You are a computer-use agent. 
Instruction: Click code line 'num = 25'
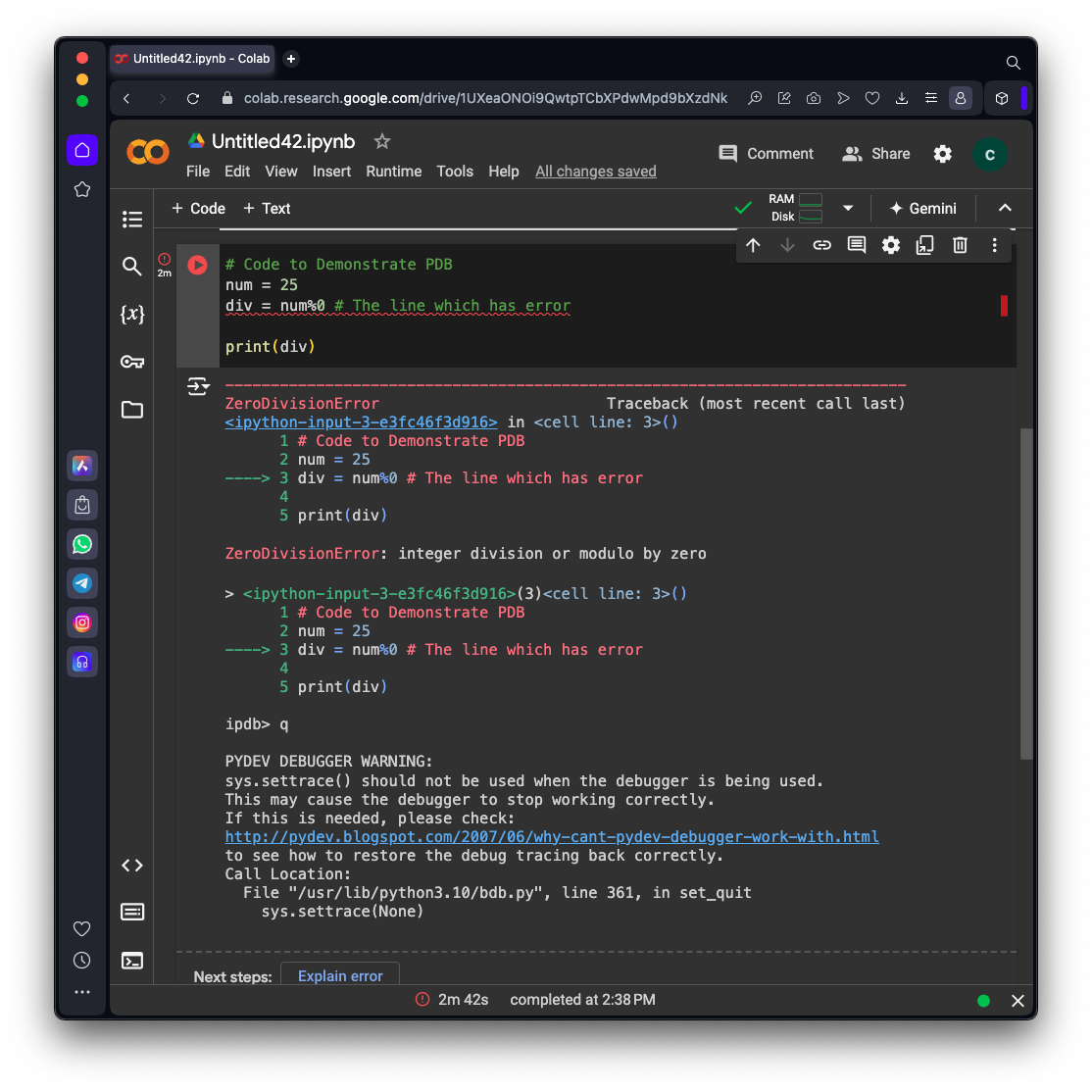pos(261,285)
